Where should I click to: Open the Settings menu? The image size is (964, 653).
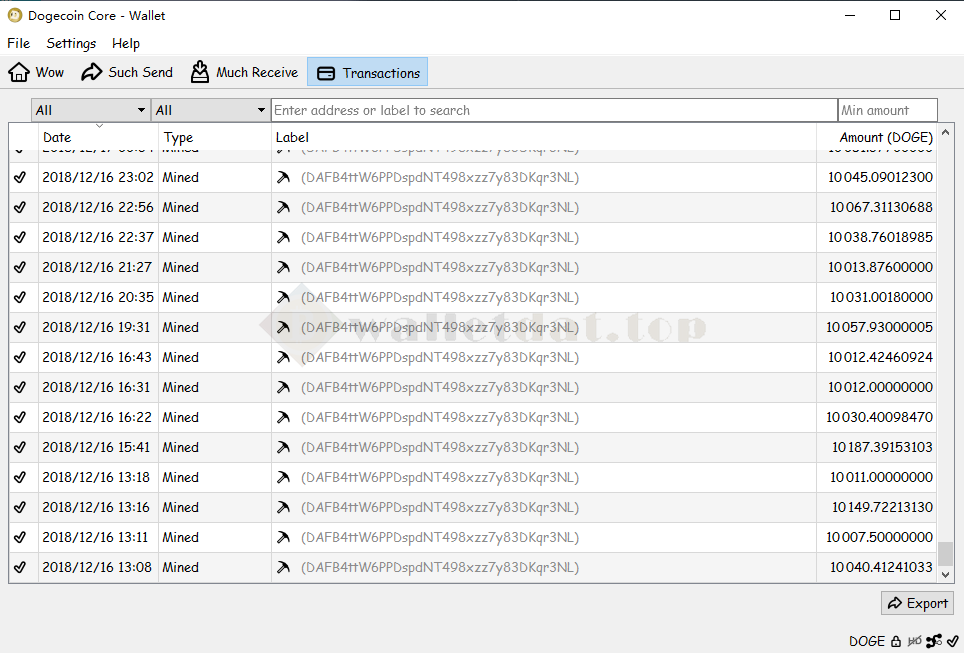coord(71,43)
